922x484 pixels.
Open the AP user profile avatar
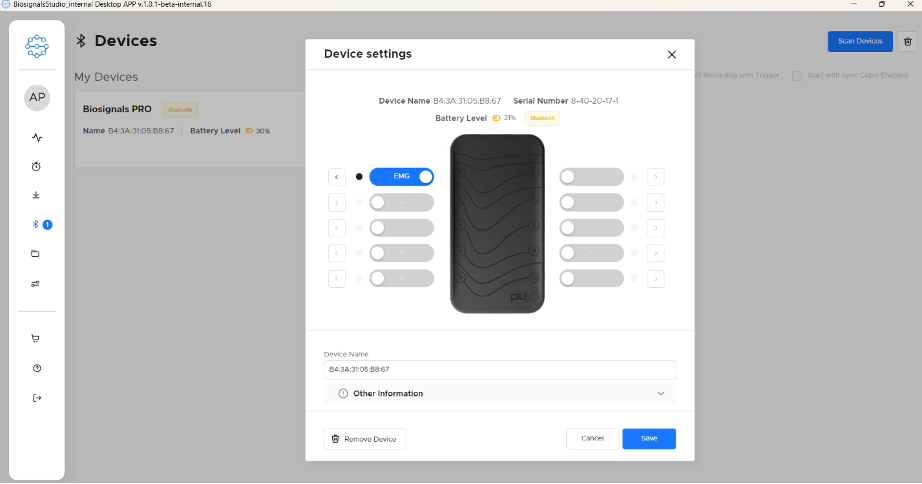pyautogui.click(x=37, y=98)
